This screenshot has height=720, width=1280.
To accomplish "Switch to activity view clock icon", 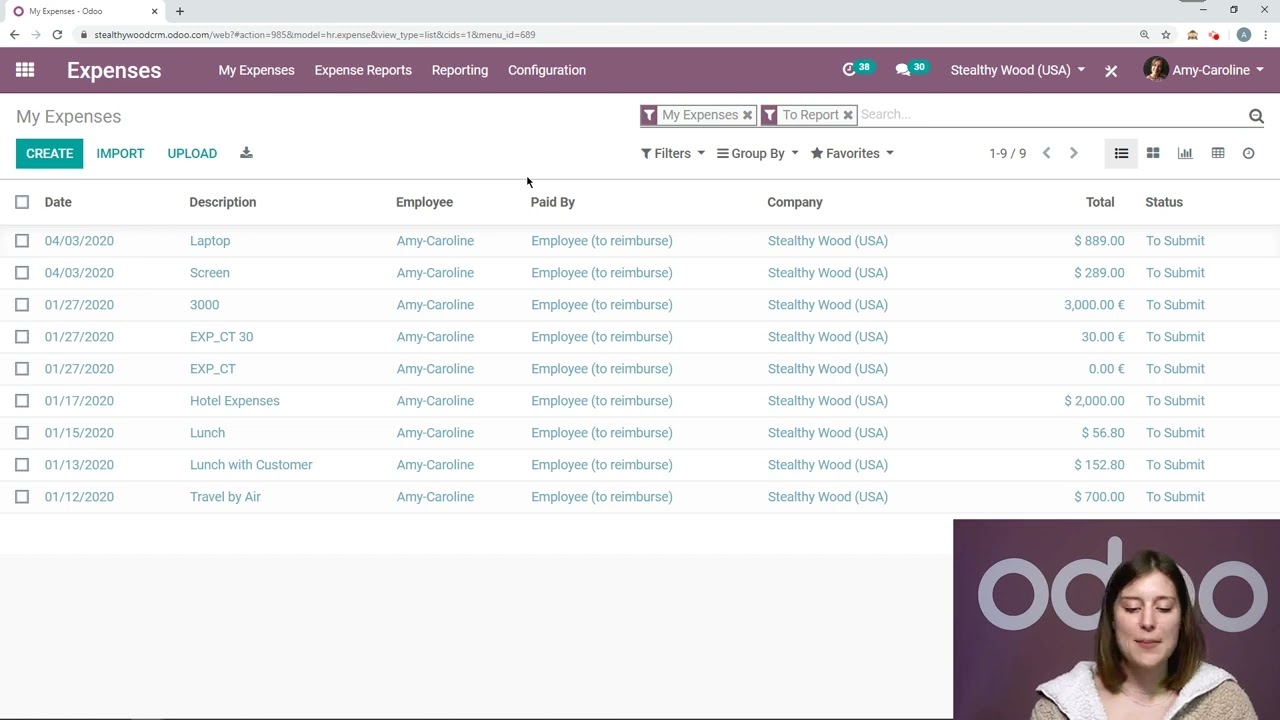I will pos(1248,153).
